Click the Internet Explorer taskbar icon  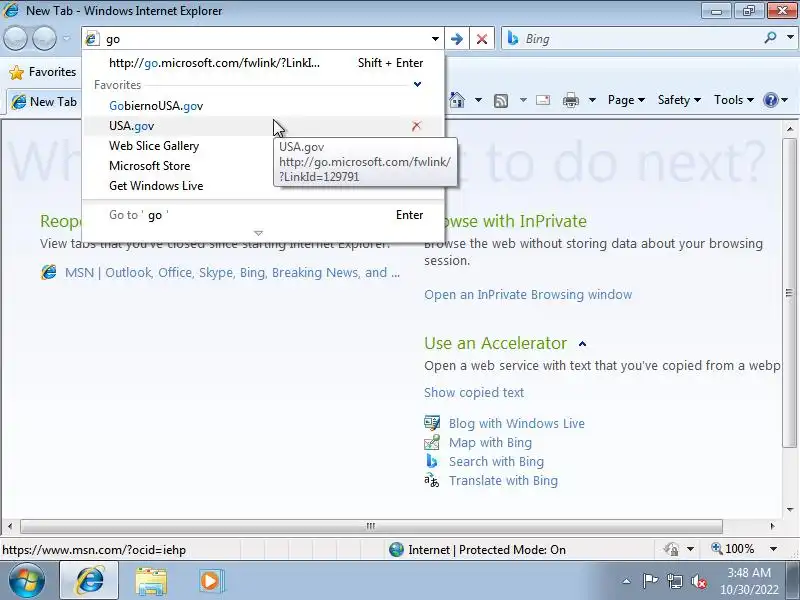click(x=90, y=581)
